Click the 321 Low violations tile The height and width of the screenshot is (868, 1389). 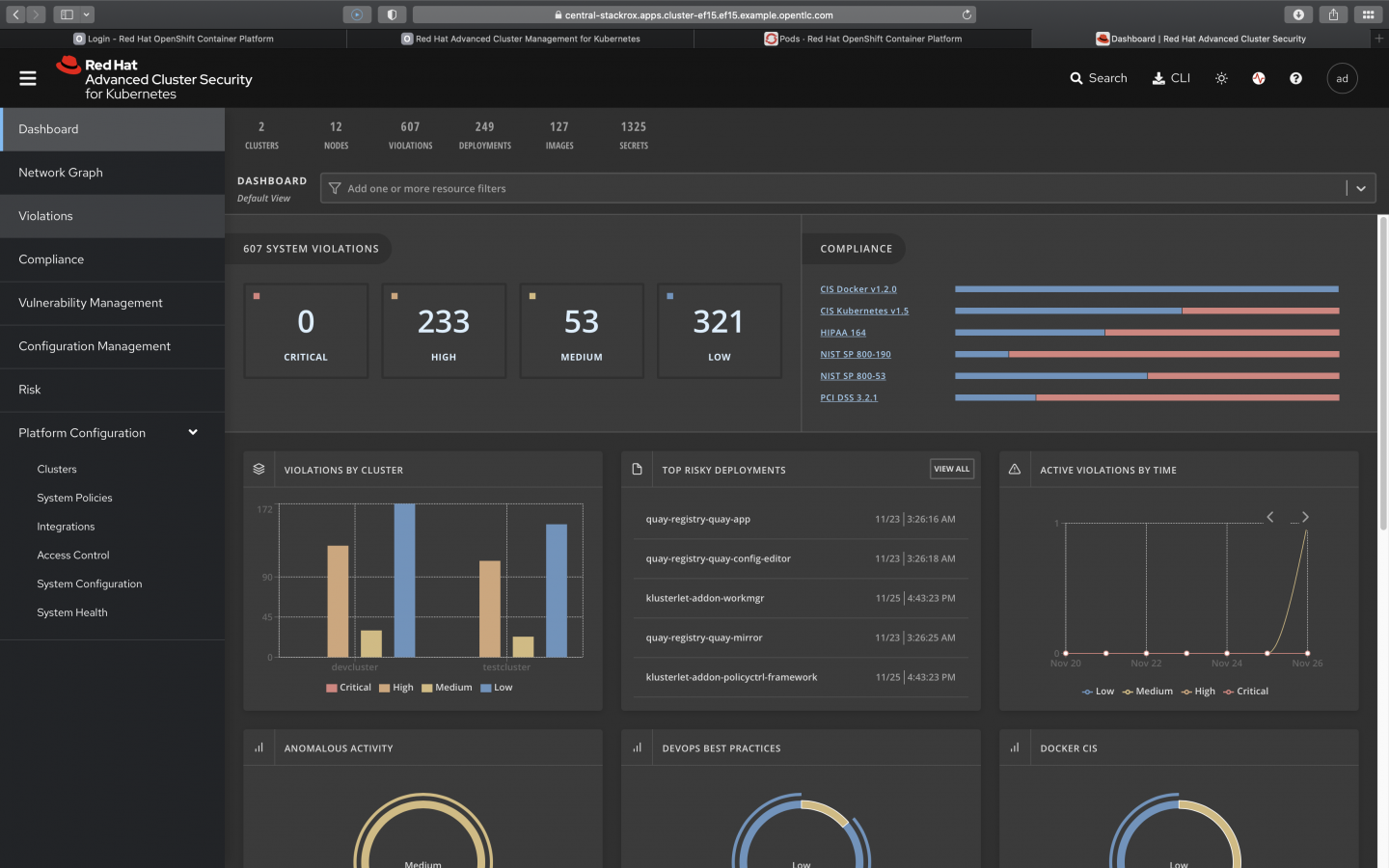pos(720,331)
